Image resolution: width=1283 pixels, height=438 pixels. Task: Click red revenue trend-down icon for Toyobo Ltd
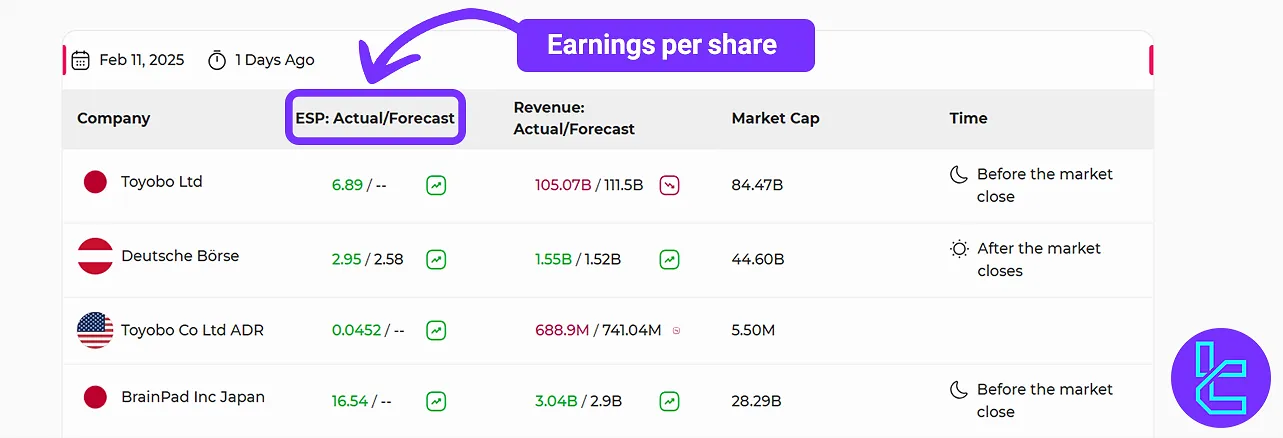pyautogui.click(x=669, y=185)
